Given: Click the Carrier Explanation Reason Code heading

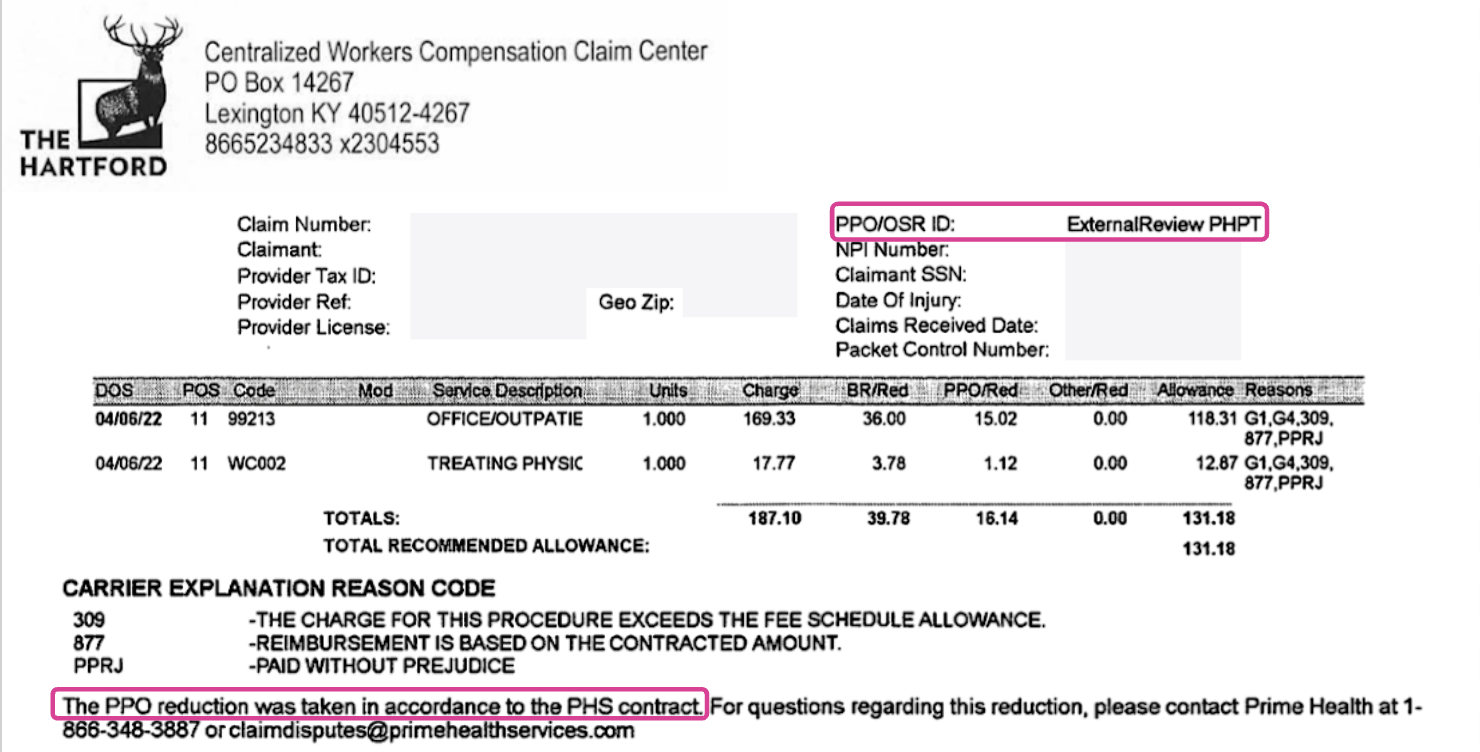Looking at the screenshot, I should point(278,588).
